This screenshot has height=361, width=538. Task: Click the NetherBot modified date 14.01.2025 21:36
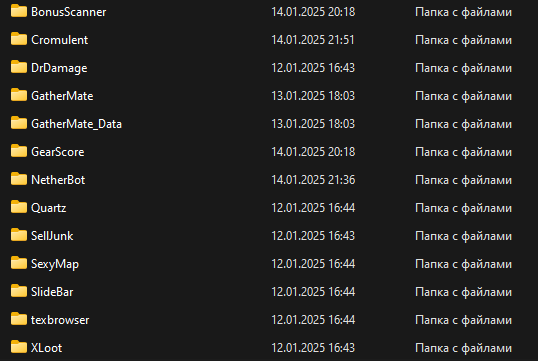313,180
